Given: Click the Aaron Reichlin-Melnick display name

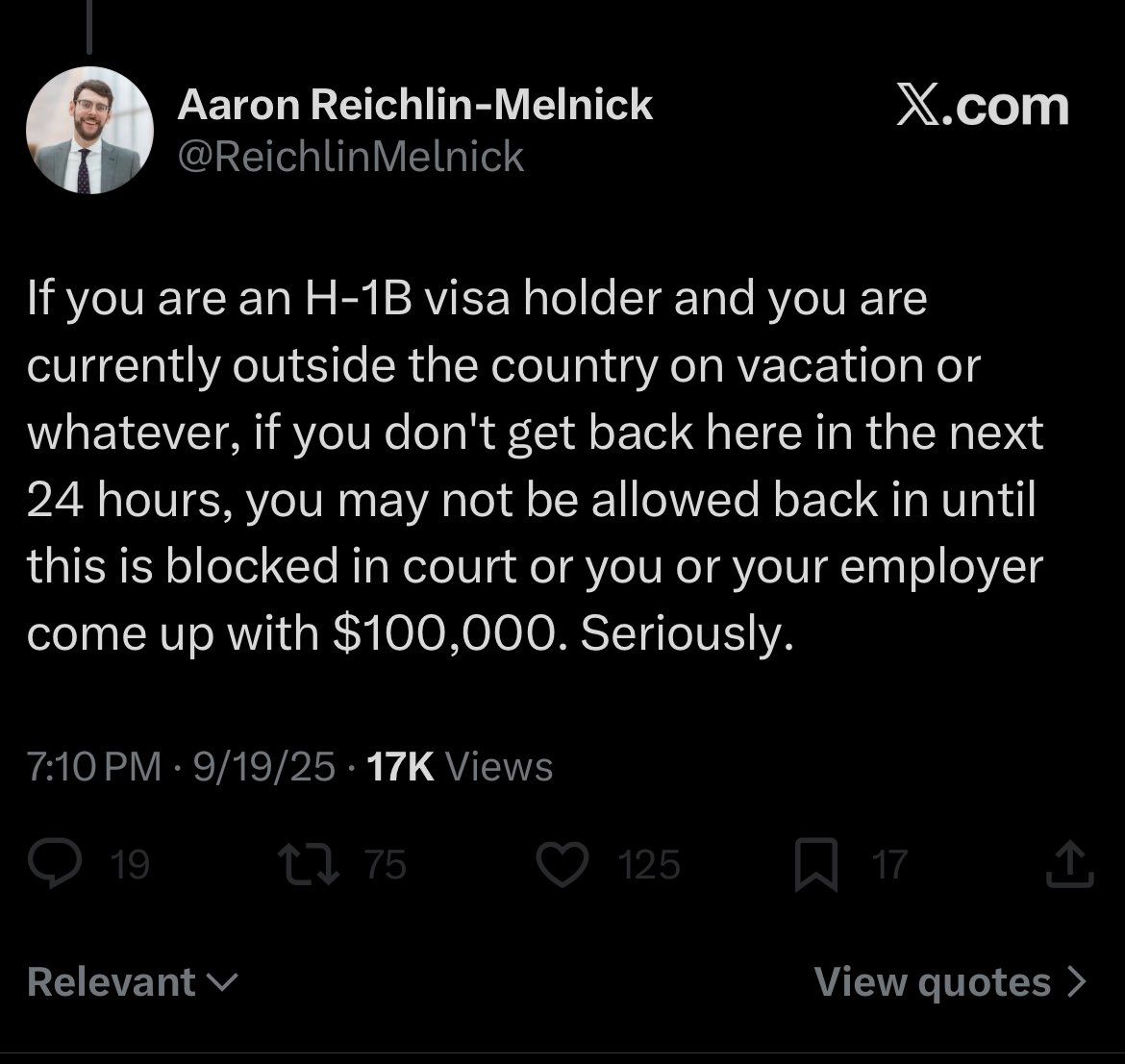Looking at the screenshot, I should point(414,105).
